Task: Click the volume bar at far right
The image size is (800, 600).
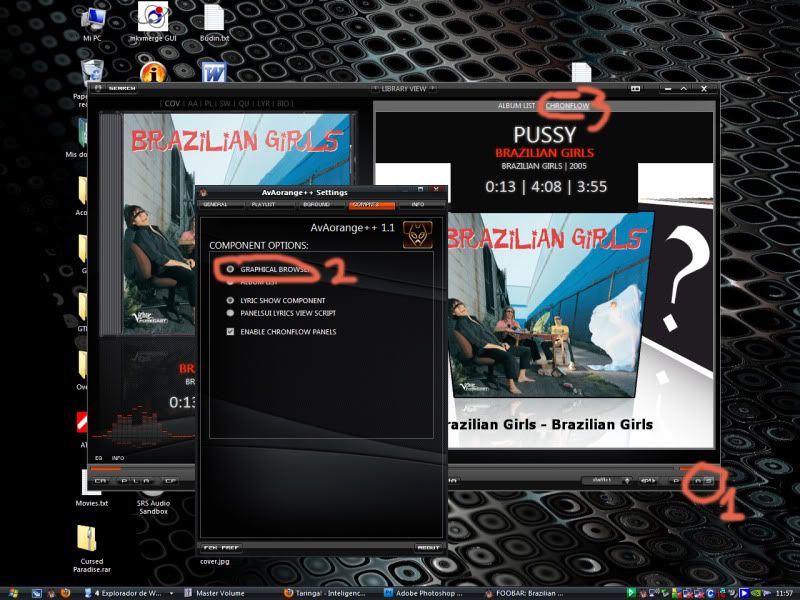Action: coord(696,468)
